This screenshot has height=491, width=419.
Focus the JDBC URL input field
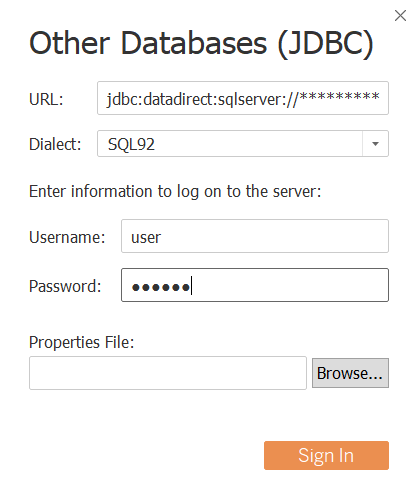(243, 98)
